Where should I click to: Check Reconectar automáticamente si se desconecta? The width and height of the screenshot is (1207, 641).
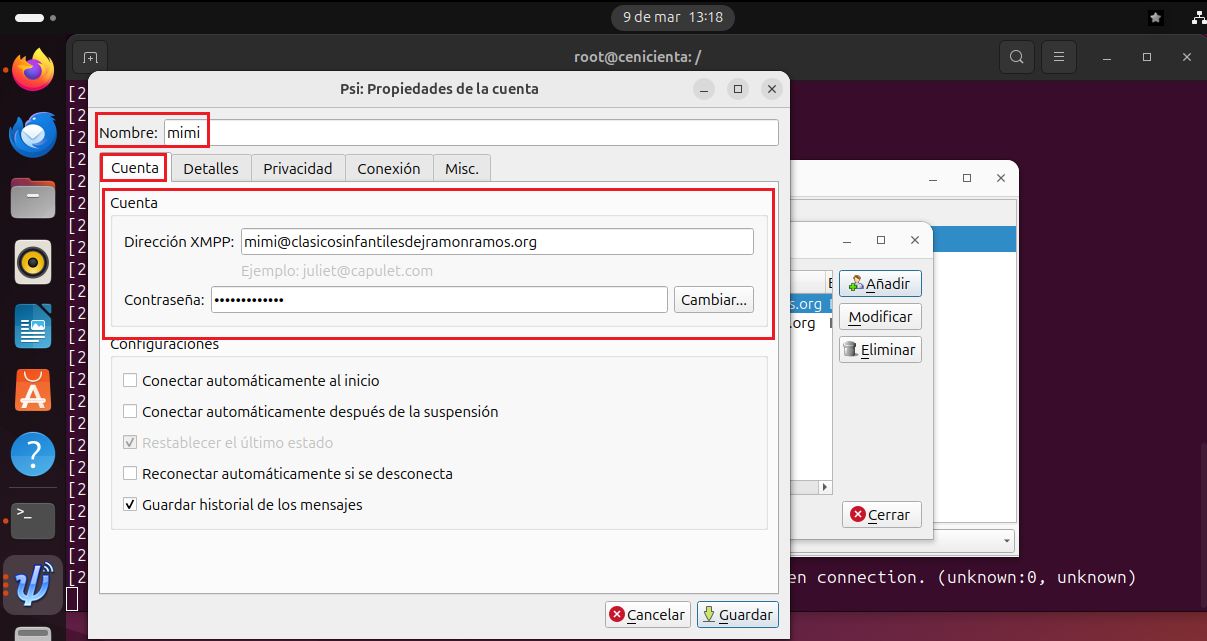click(x=130, y=473)
